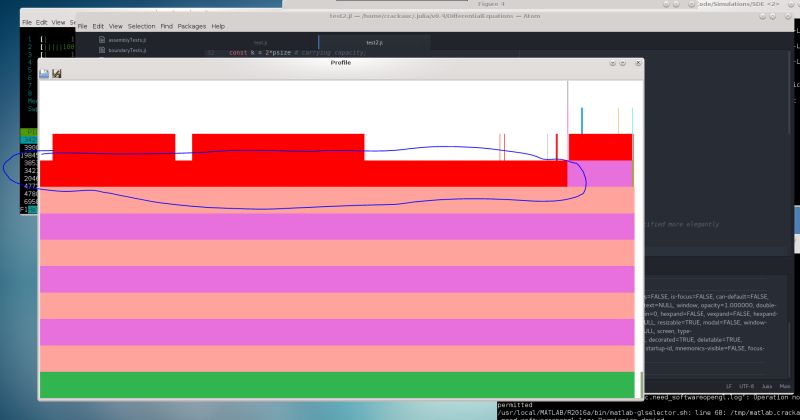Click the blue vertical spike in flame graph

(582, 121)
